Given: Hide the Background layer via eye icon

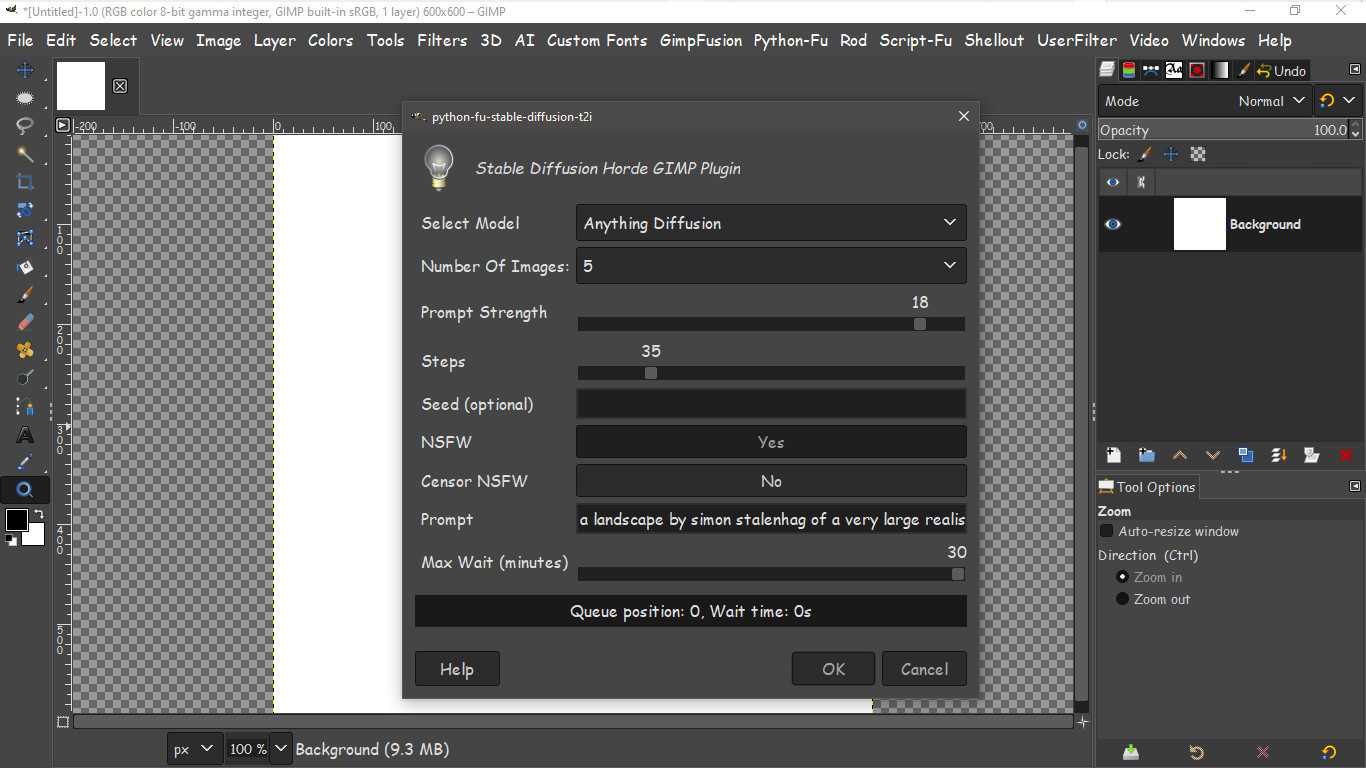Looking at the screenshot, I should pos(1113,224).
